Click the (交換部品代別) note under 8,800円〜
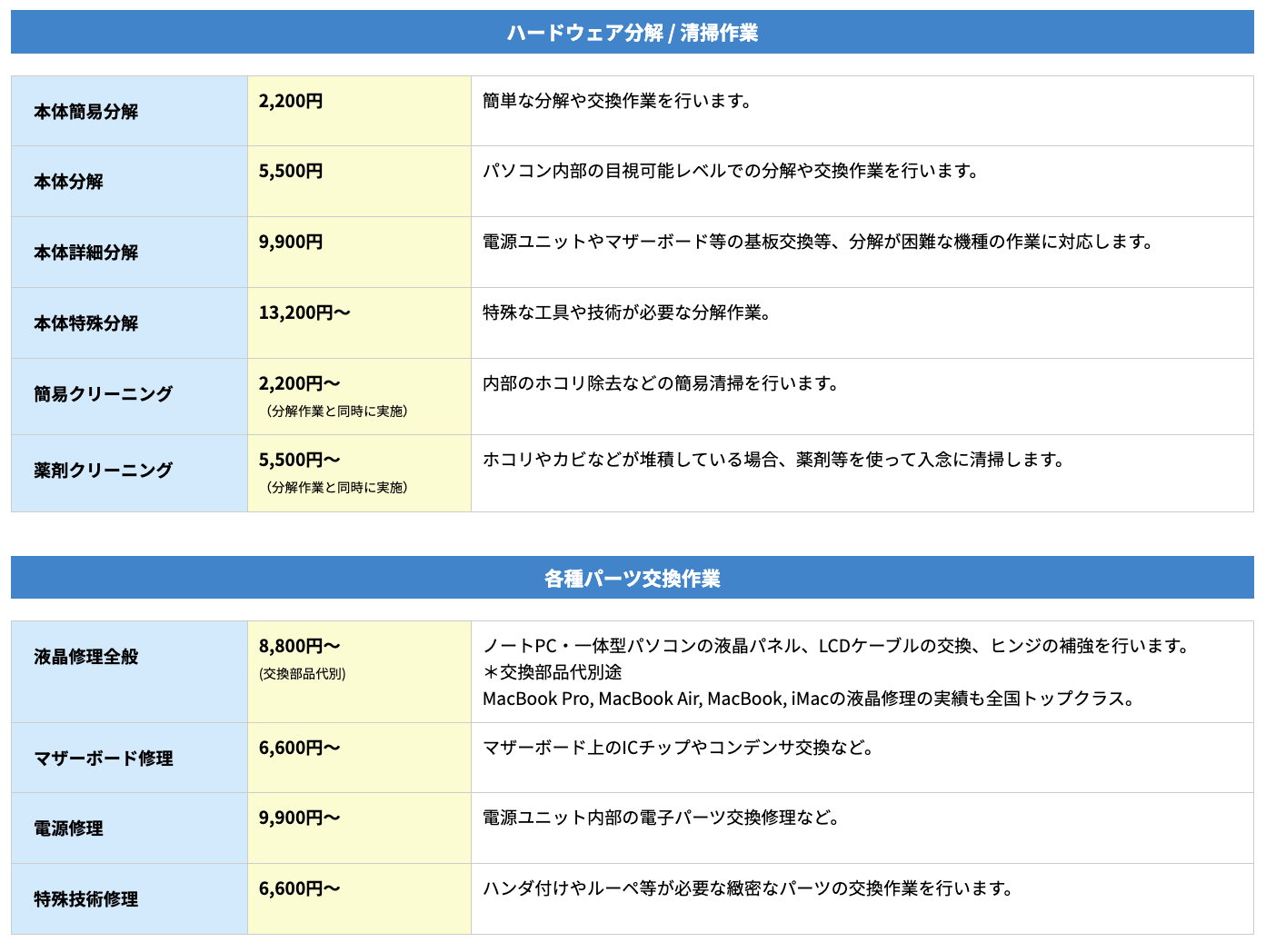This screenshot has width=1266, height=952. click(303, 674)
